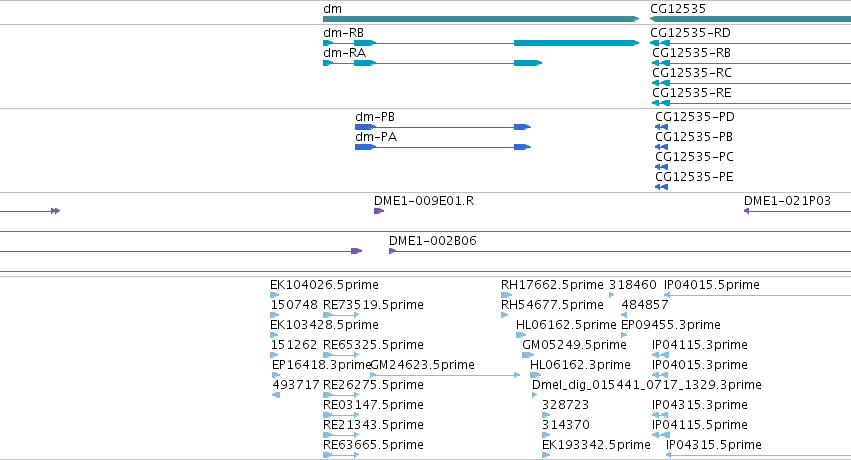
Task: Select the DME1-009E01.R clone arrow
Action: [x=379, y=211]
